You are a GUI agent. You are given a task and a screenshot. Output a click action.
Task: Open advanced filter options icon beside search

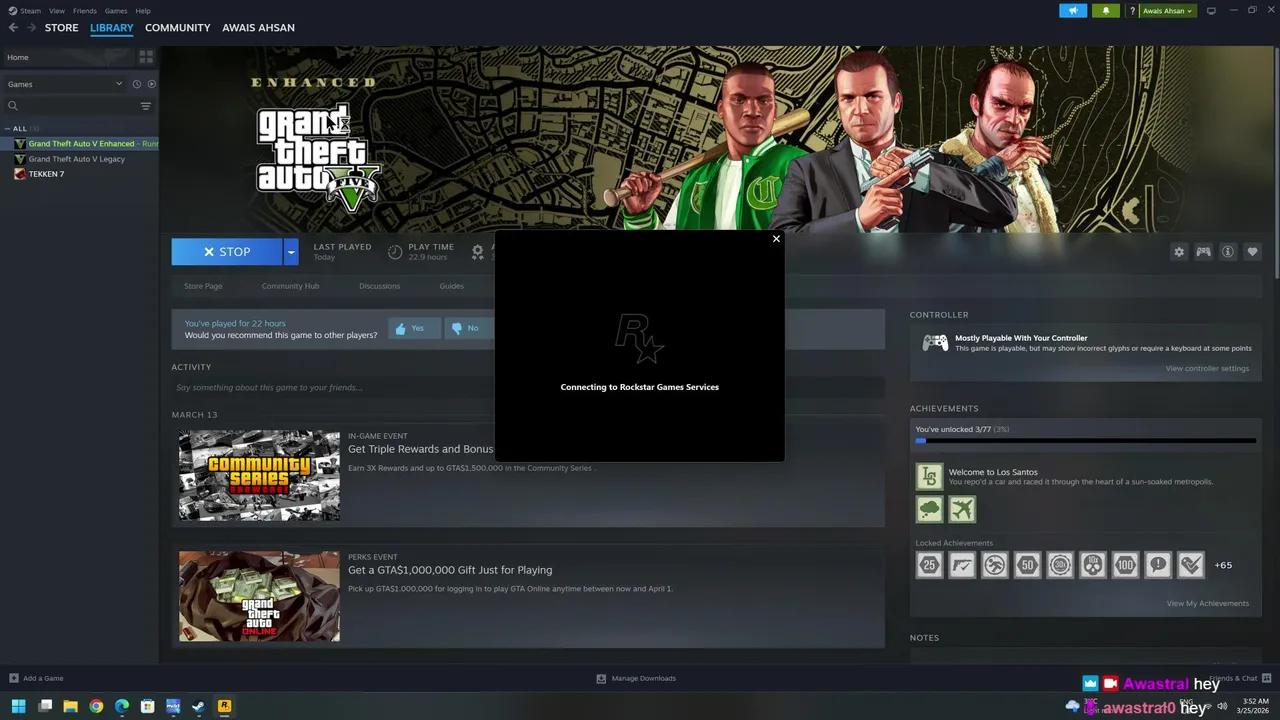(145, 106)
